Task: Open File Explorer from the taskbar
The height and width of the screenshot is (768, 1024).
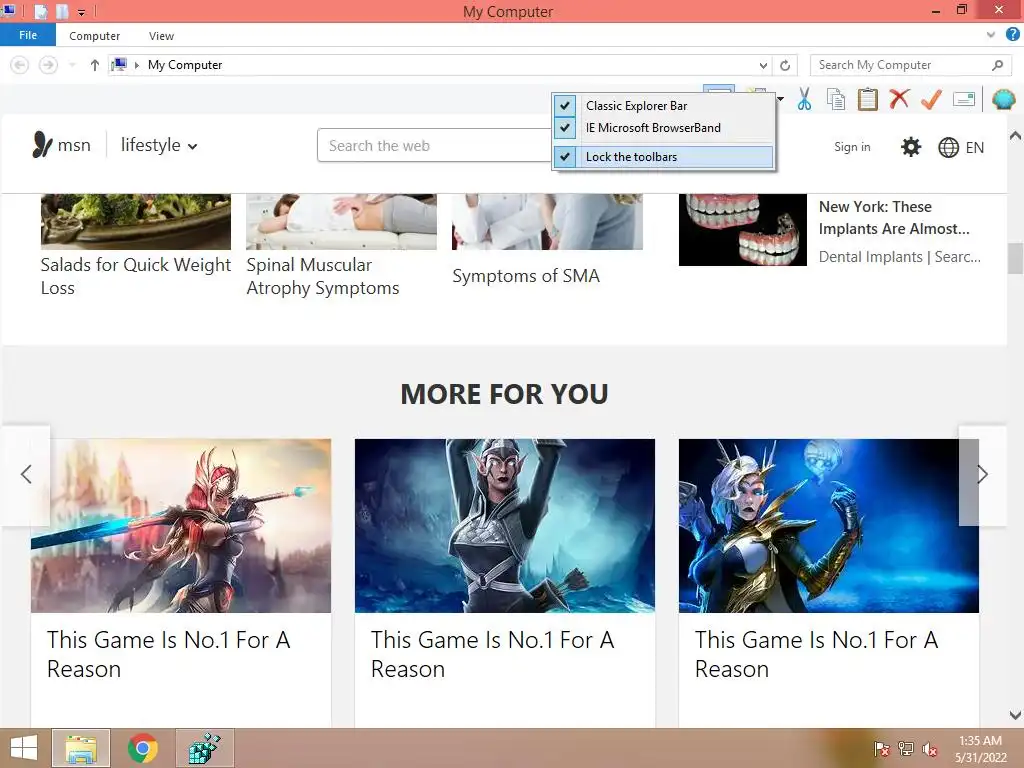Action: point(81,748)
